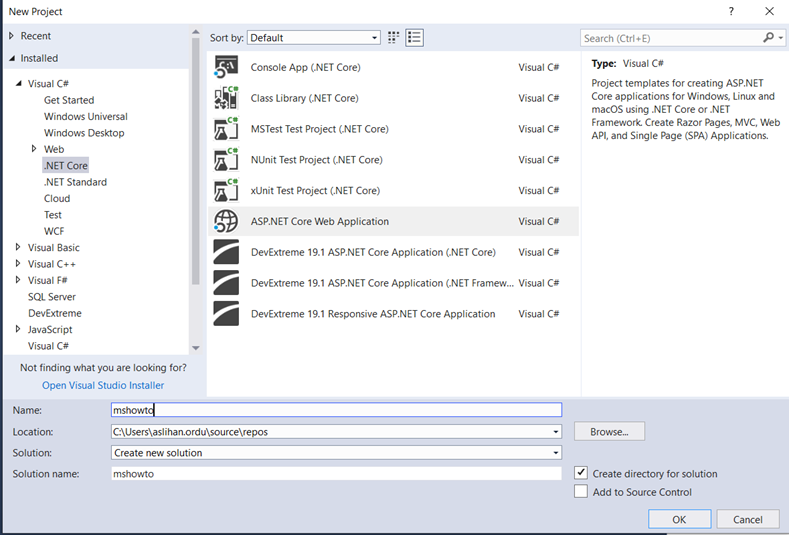Expand the Visual Basic node
Image resolution: width=789 pixels, height=535 pixels.
pos(18,247)
